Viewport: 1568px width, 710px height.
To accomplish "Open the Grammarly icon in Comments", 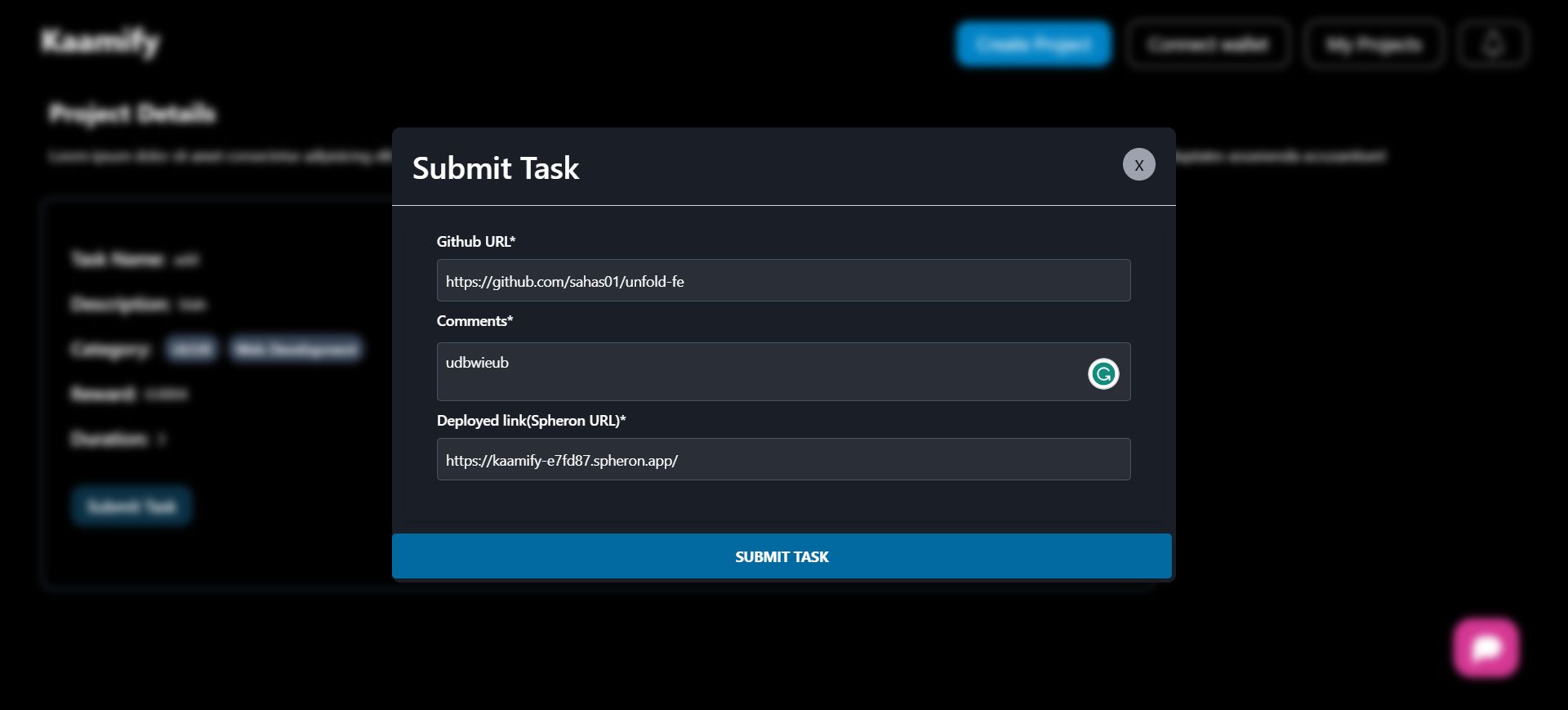I will pos(1103,374).
